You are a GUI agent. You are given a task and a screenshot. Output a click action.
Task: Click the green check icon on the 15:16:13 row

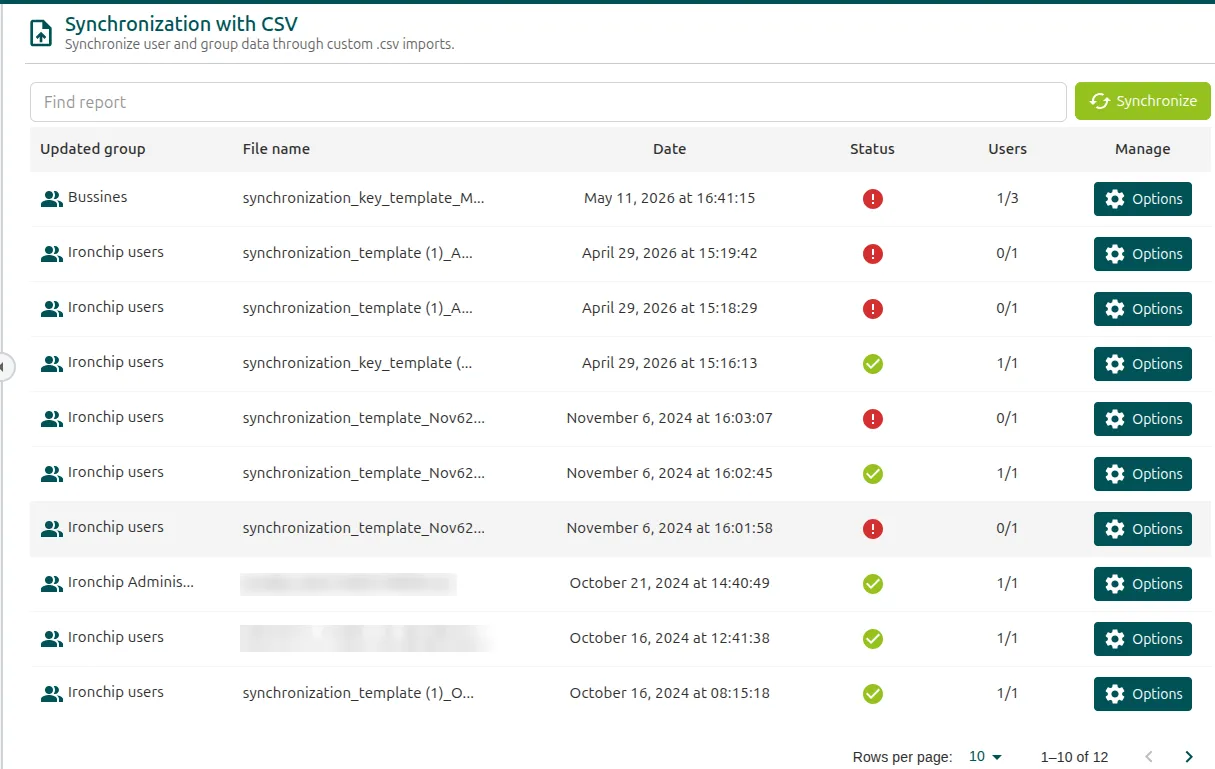pos(873,364)
